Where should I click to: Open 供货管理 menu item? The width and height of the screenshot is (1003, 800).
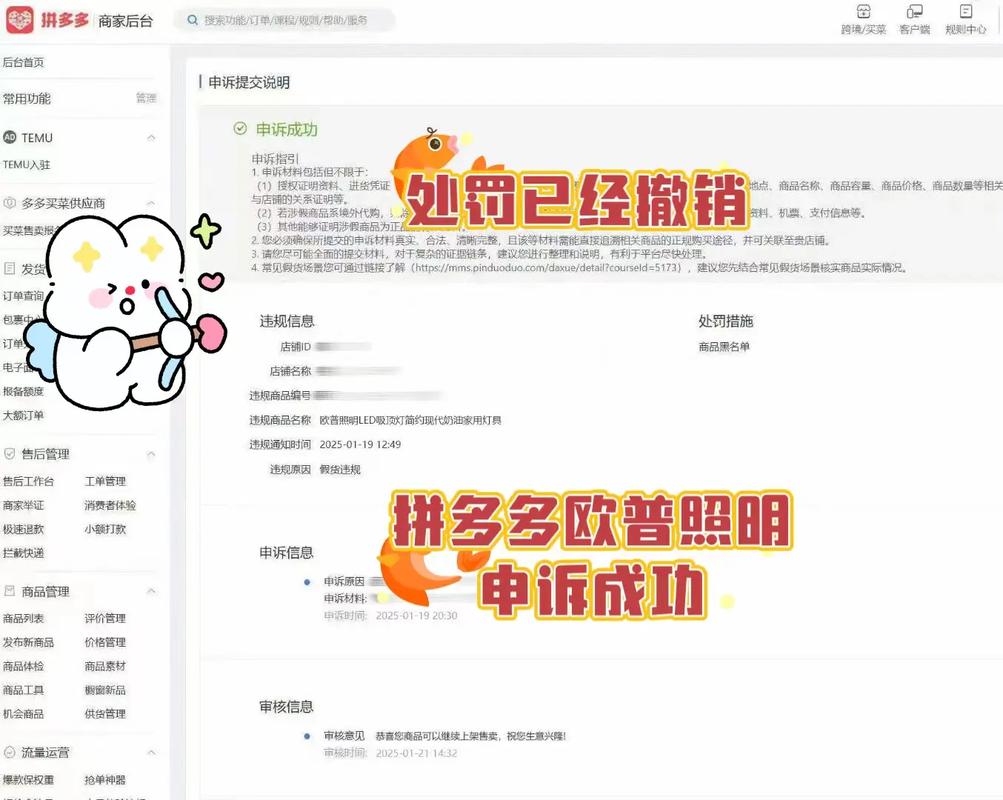105,714
